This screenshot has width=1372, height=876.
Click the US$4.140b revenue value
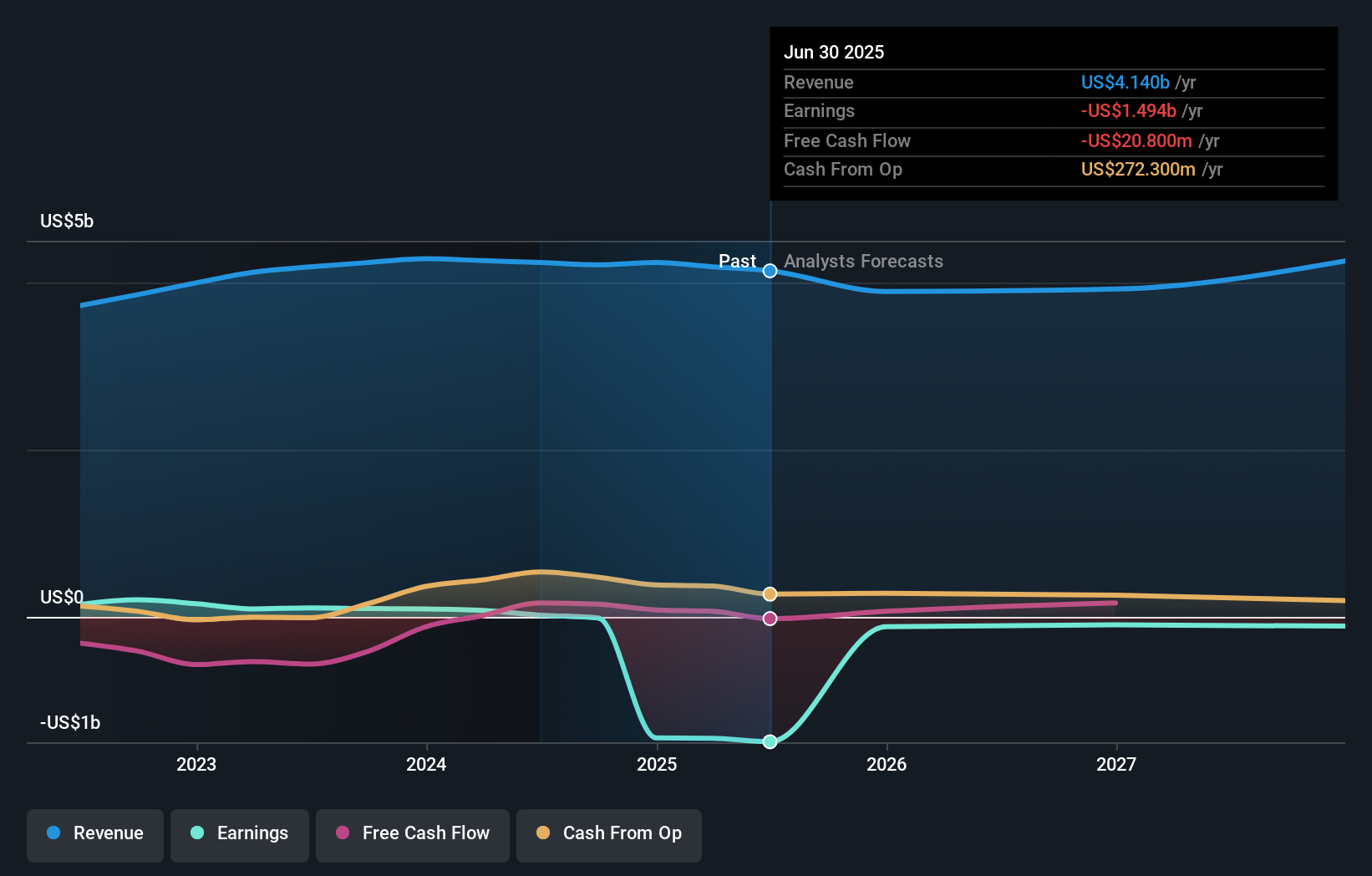(x=1125, y=82)
